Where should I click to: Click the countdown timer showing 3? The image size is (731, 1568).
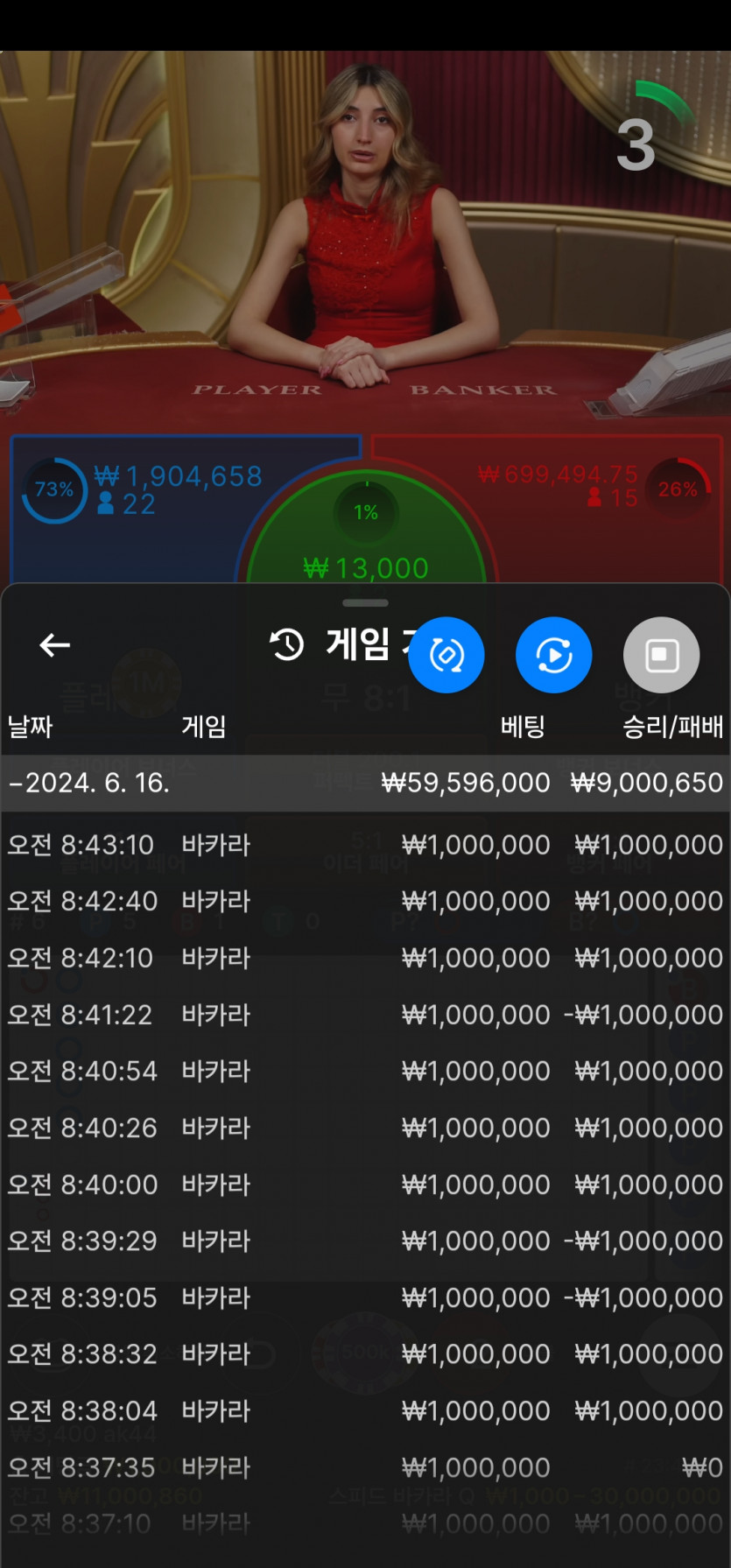[636, 144]
